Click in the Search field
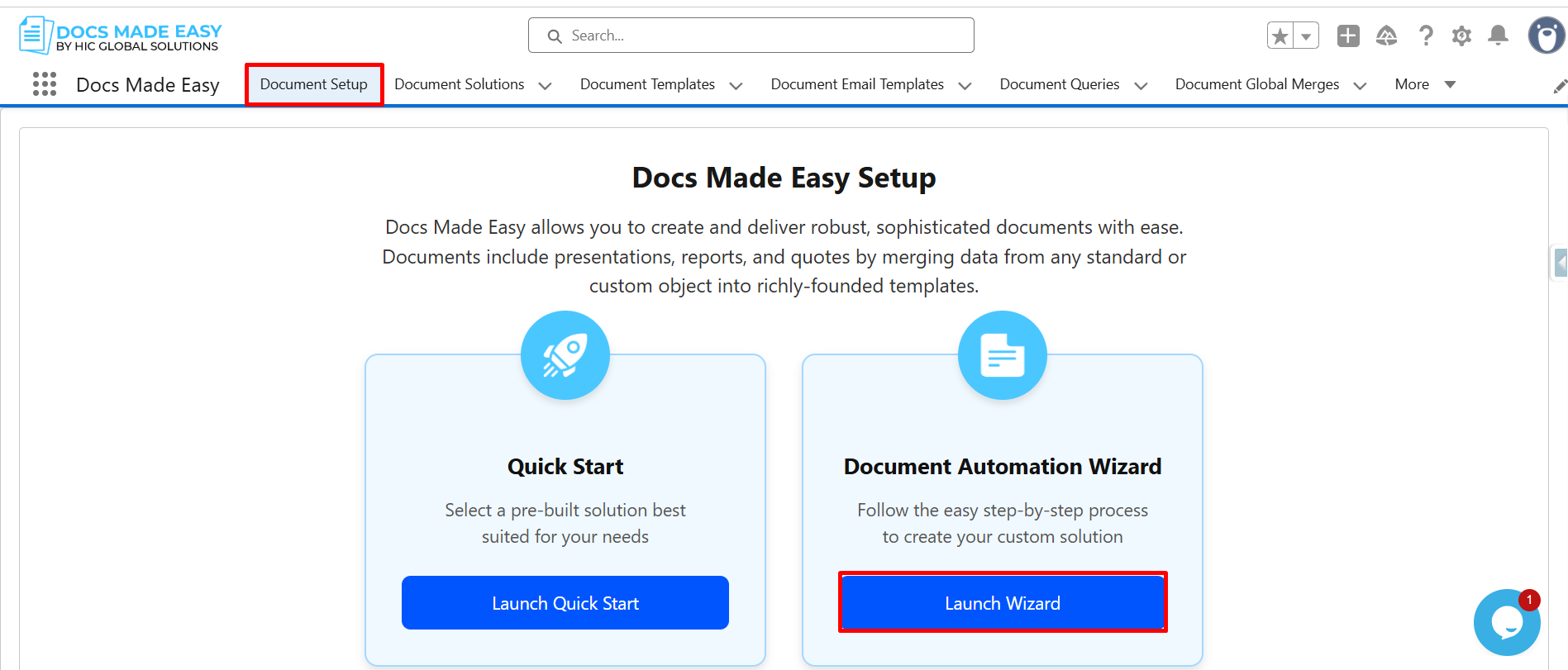 click(751, 36)
